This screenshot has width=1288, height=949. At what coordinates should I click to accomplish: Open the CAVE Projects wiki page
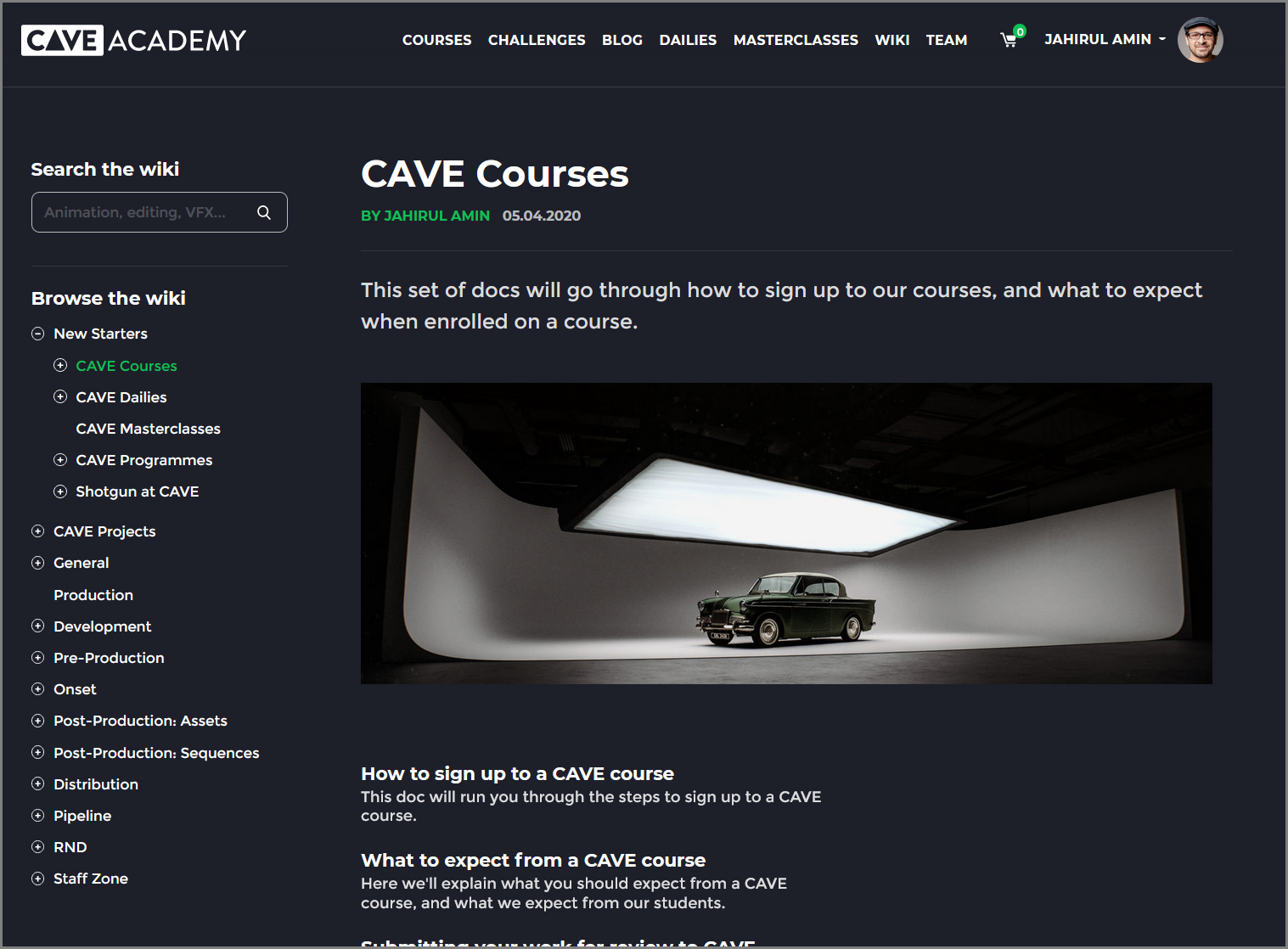point(104,531)
